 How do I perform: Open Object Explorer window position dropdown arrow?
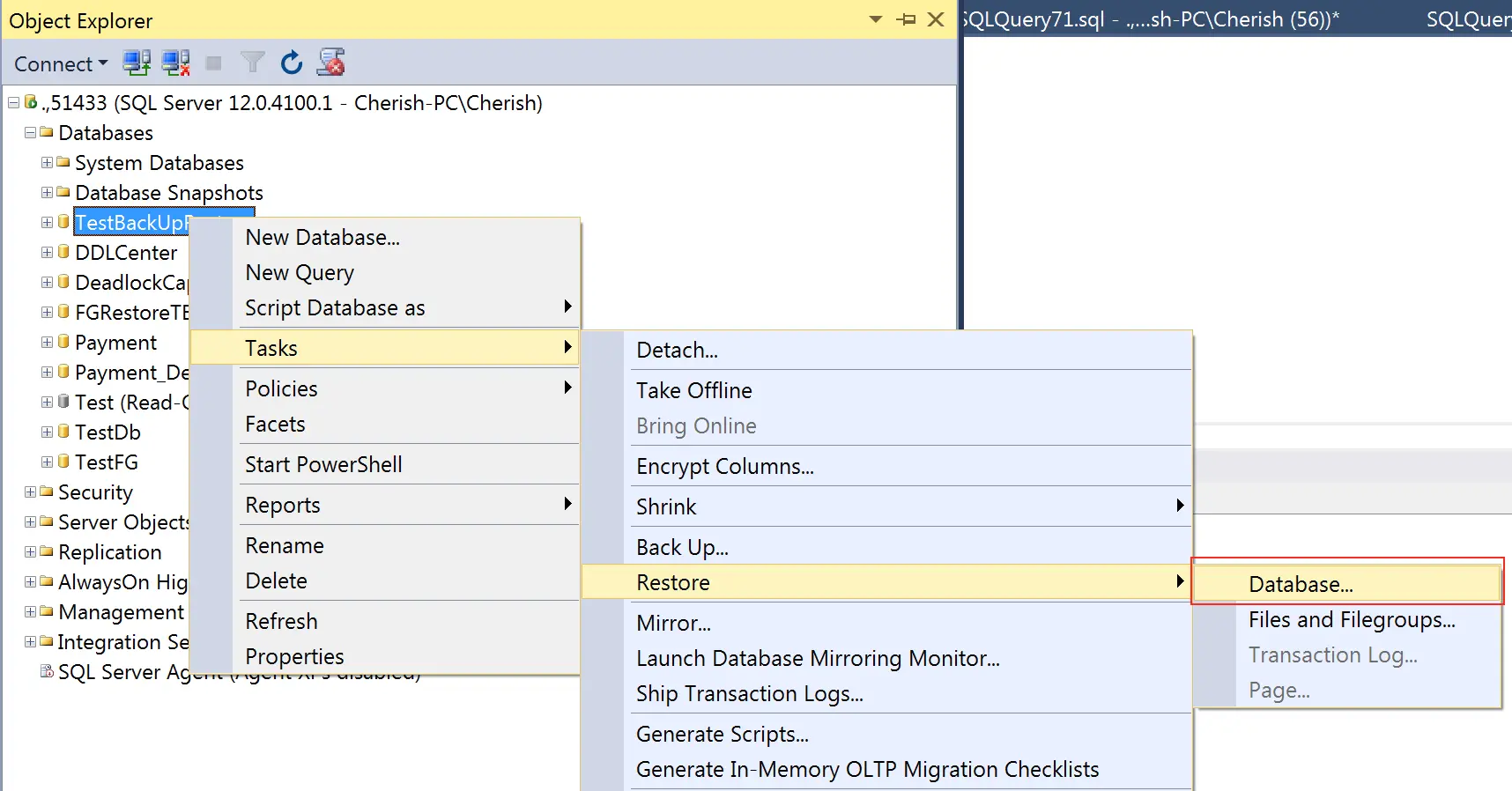pos(875,19)
